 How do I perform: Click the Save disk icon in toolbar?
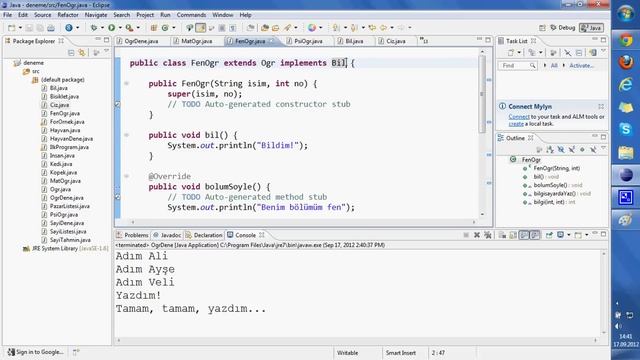(x=29, y=28)
